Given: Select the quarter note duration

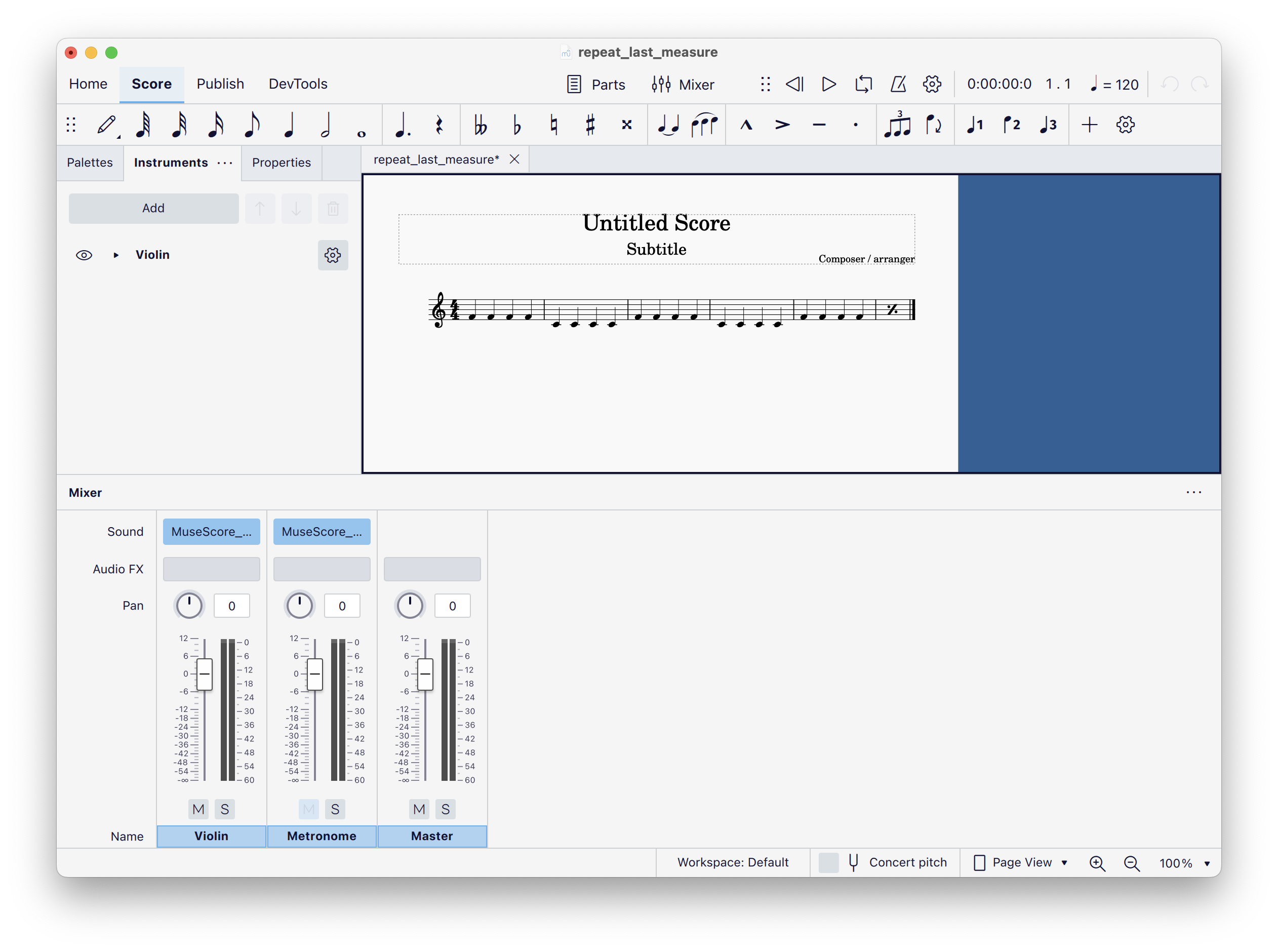Looking at the screenshot, I should pyautogui.click(x=289, y=125).
